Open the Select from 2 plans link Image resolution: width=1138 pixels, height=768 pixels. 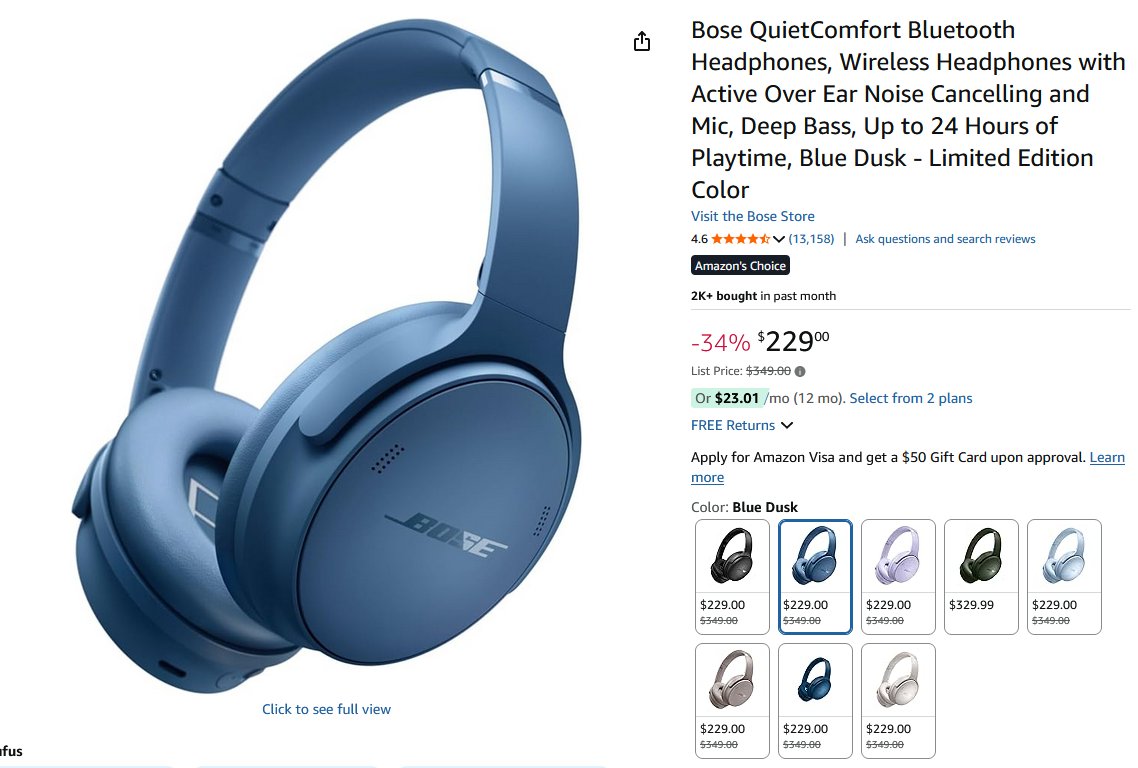coord(911,398)
